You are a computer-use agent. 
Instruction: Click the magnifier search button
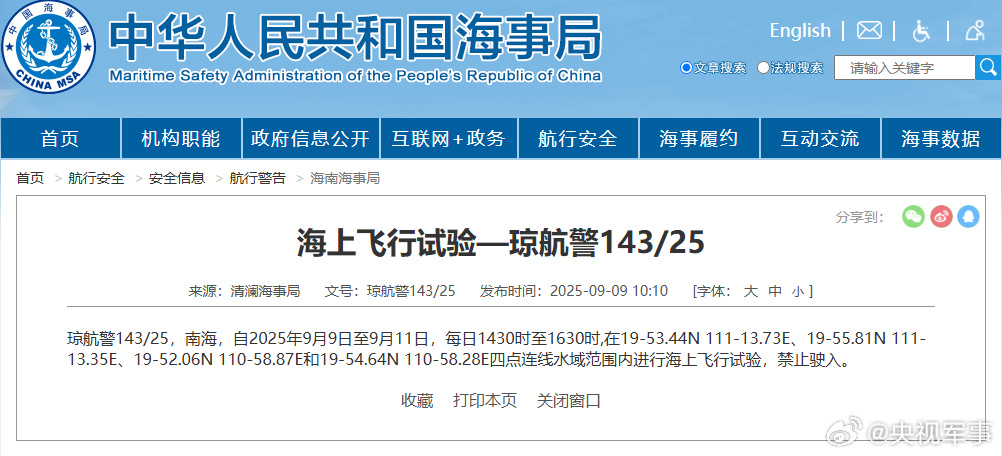click(x=987, y=68)
